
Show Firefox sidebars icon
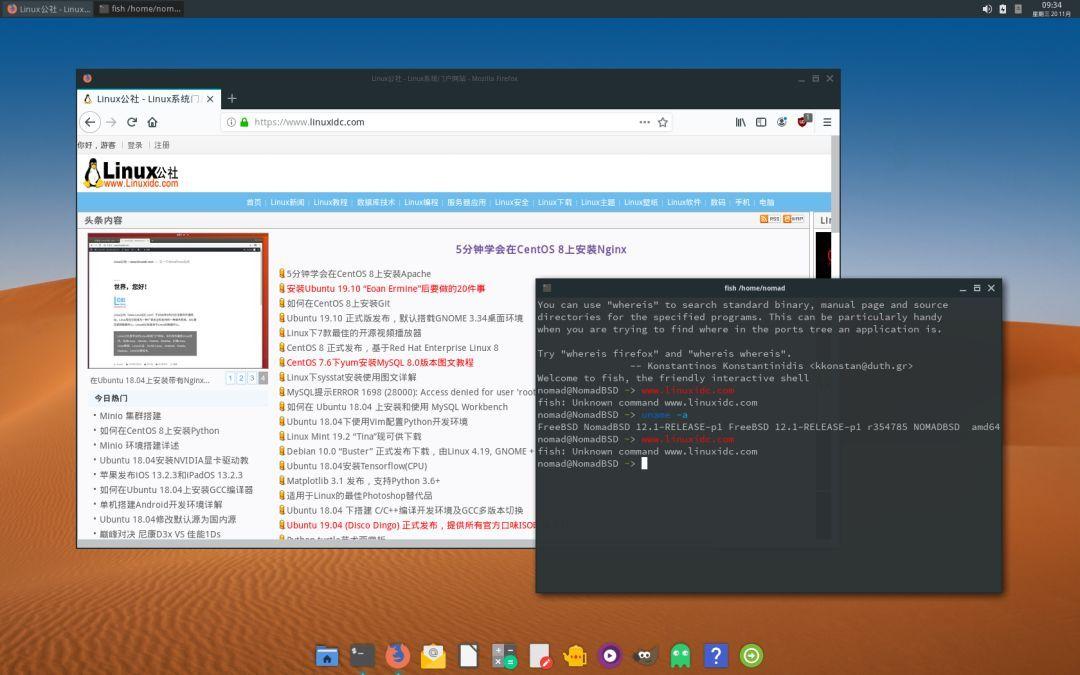(x=761, y=122)
